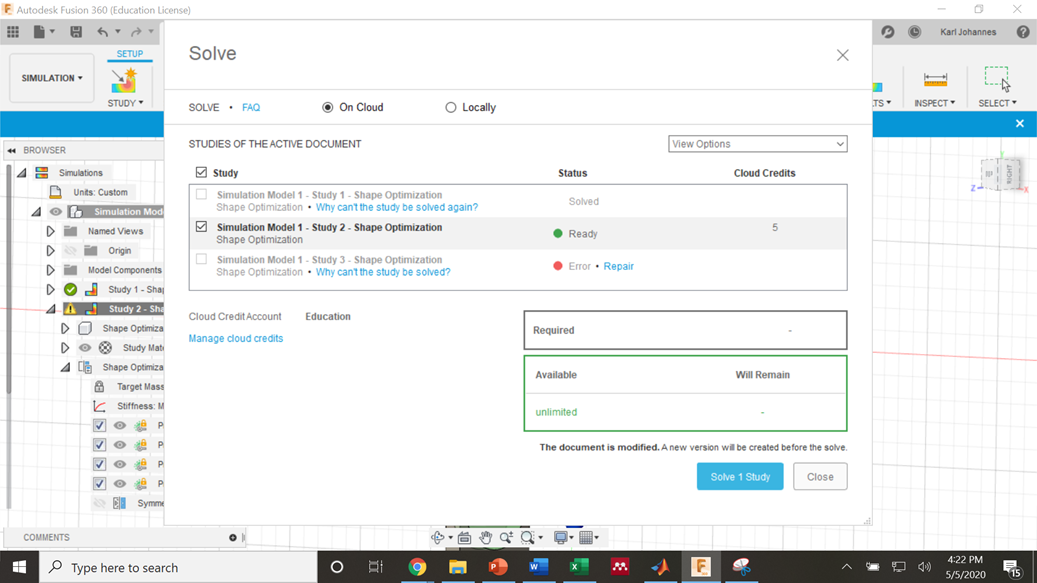Screen dimensions: 1037x583
Task: Add a comment with plus icon
Action: tap(233, 537)
